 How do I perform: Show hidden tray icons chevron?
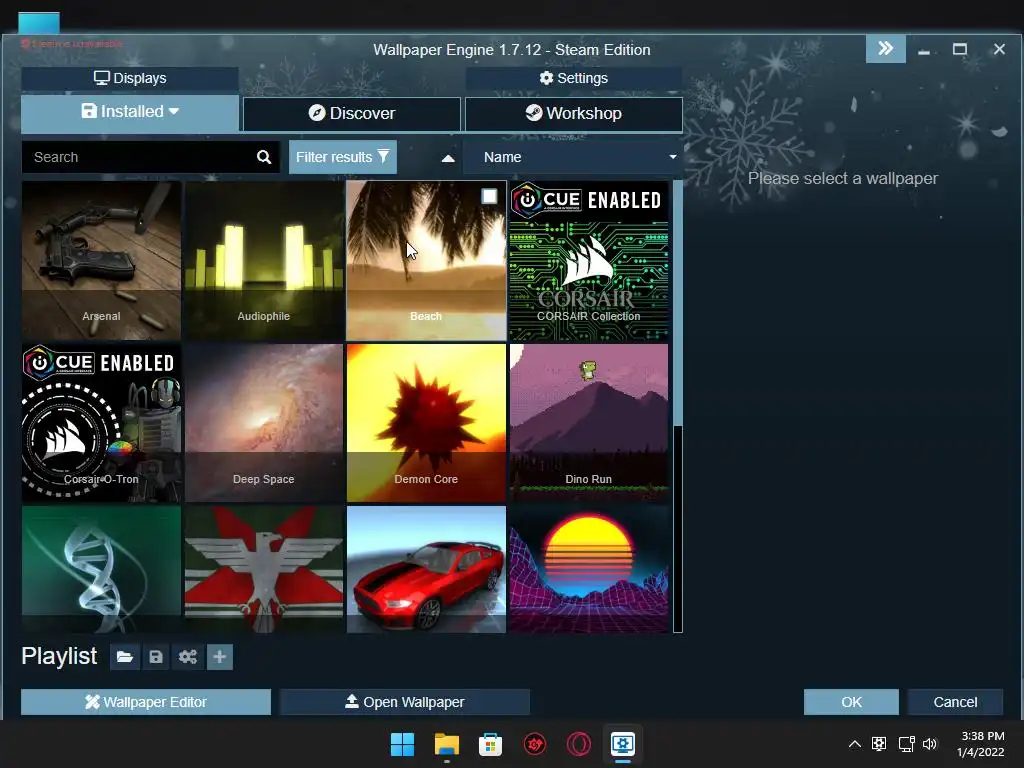(854, 744)
